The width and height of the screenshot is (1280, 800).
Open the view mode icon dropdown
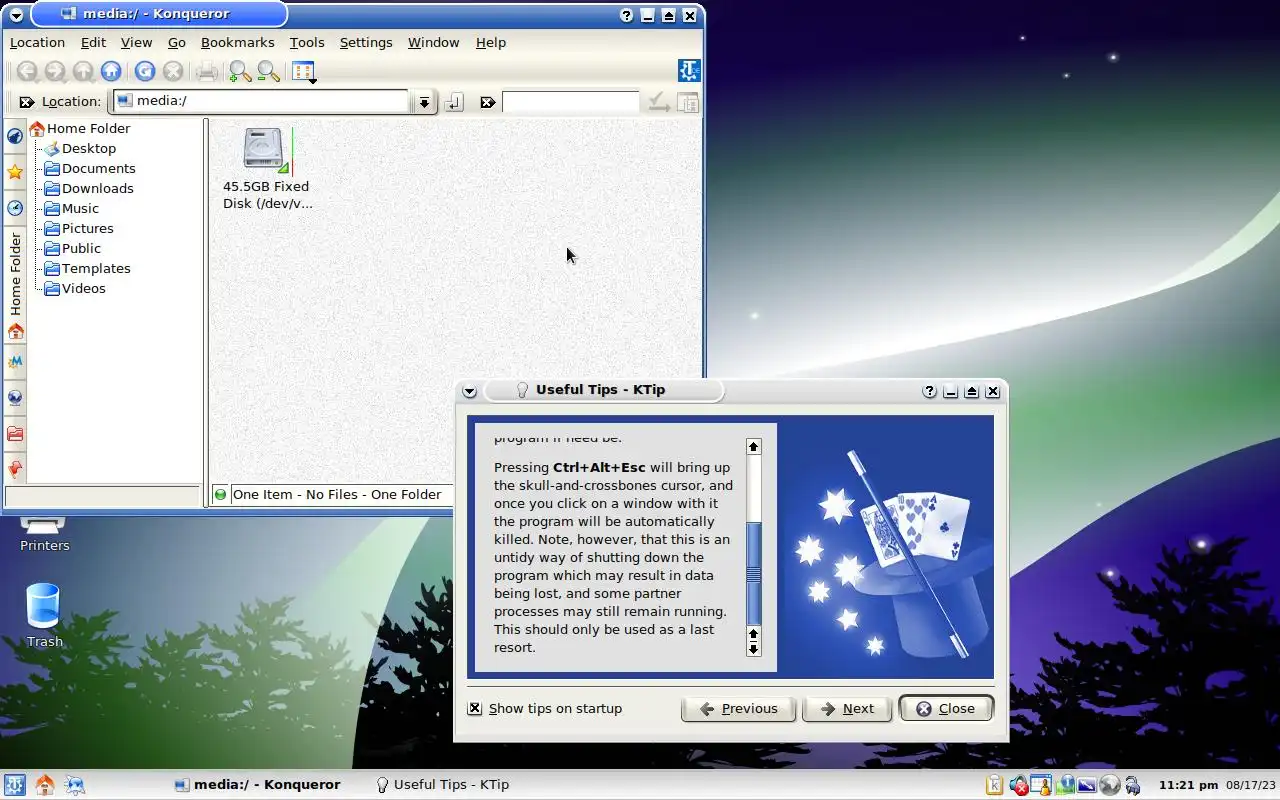pyautogui.click(x=304, y=72)
